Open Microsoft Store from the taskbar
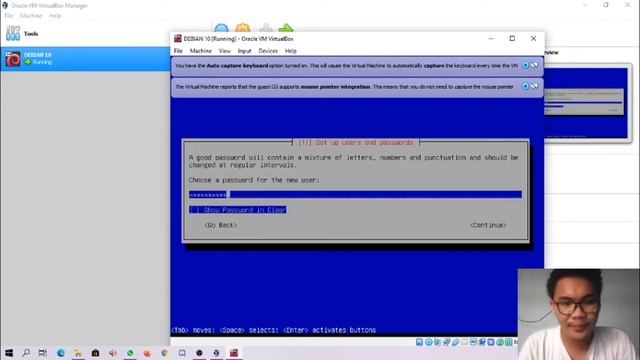Screen dimensions: 640x360 pos(95,353)
